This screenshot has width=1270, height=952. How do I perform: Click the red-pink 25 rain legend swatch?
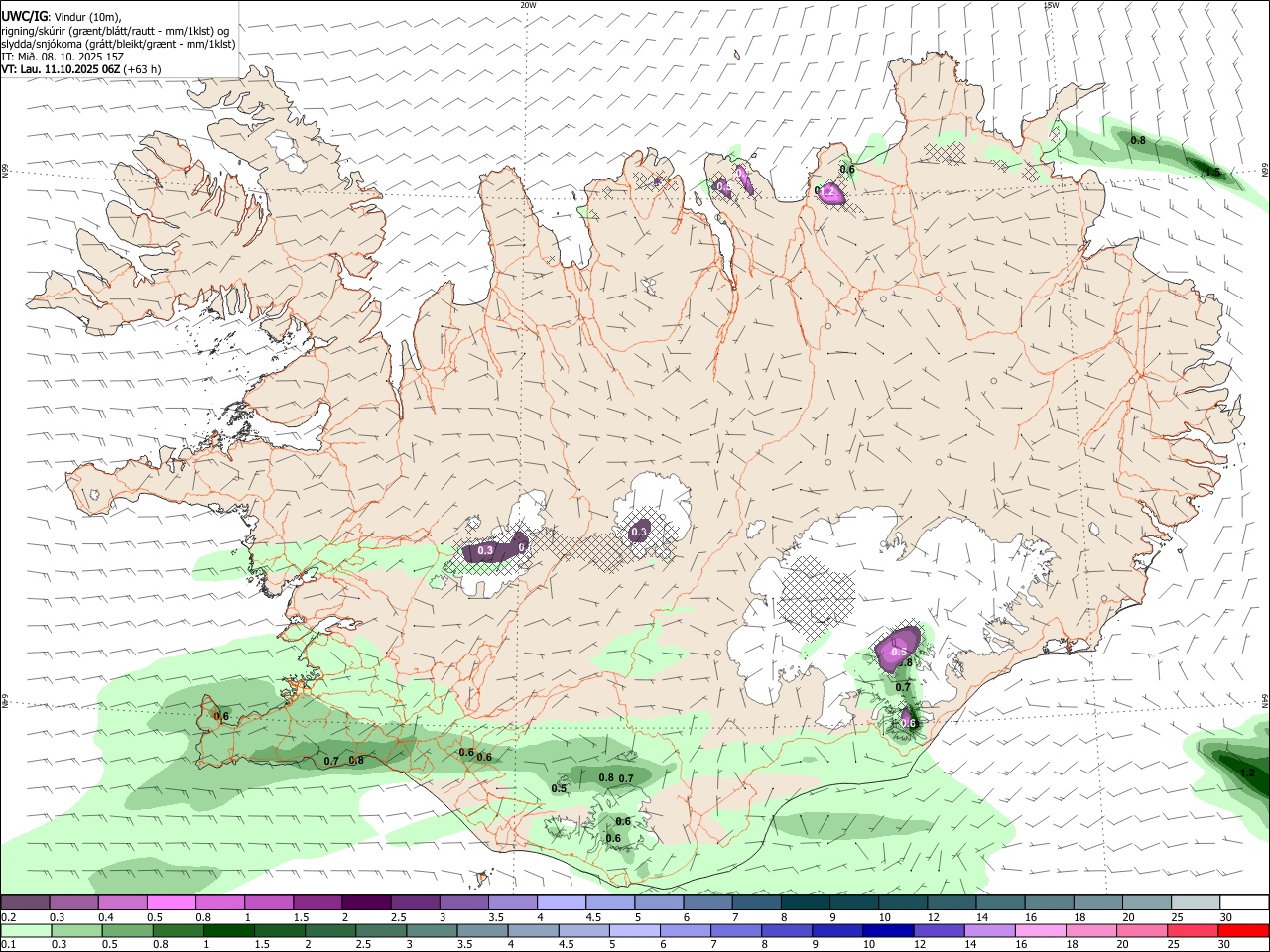[x=1194, y=930]
